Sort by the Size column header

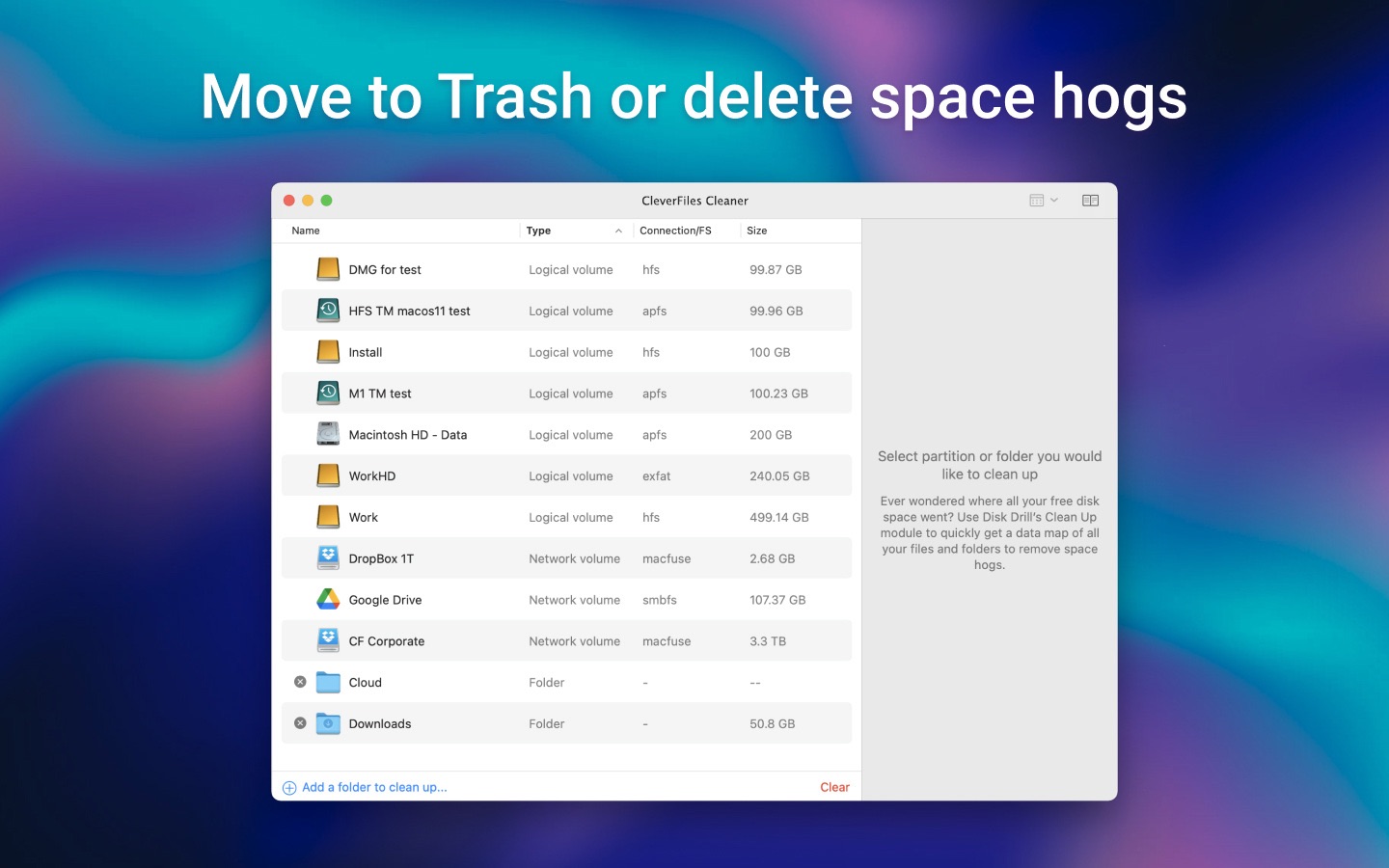coord(757,231)
